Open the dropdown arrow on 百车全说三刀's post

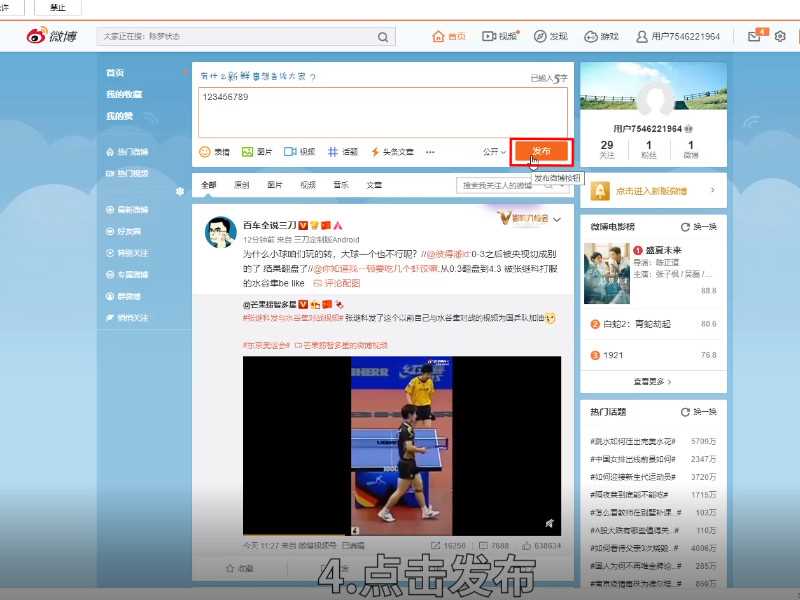coord(558,219)
